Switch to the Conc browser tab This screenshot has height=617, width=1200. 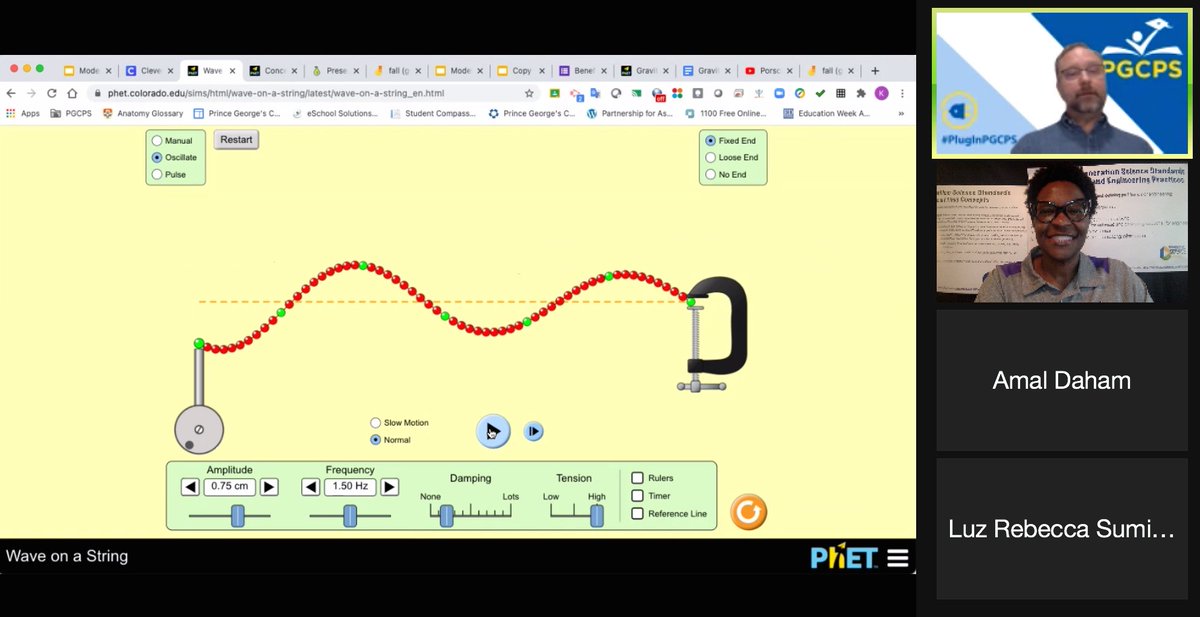273,71
